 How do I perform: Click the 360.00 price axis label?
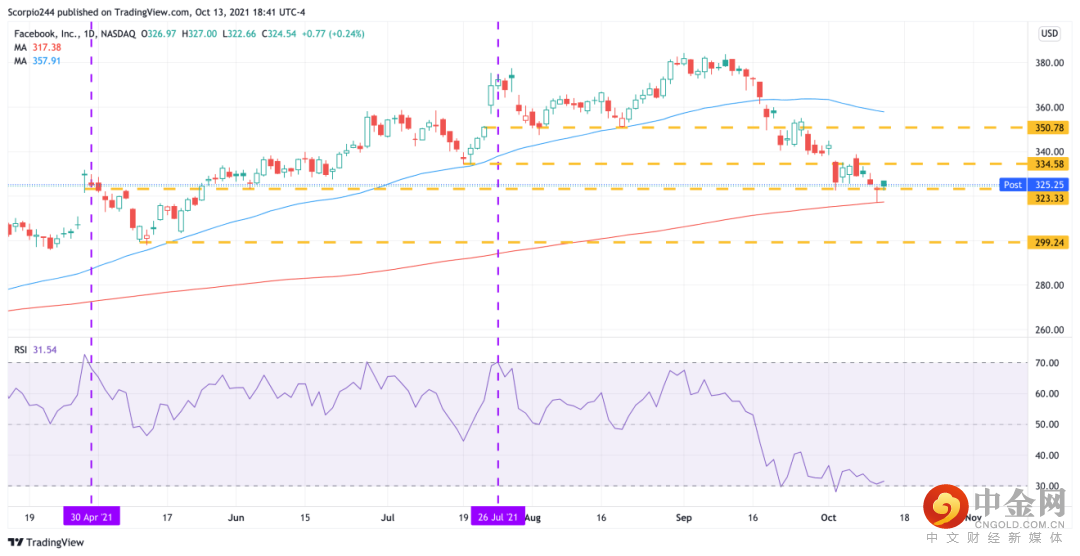(x=1050, y=107)
